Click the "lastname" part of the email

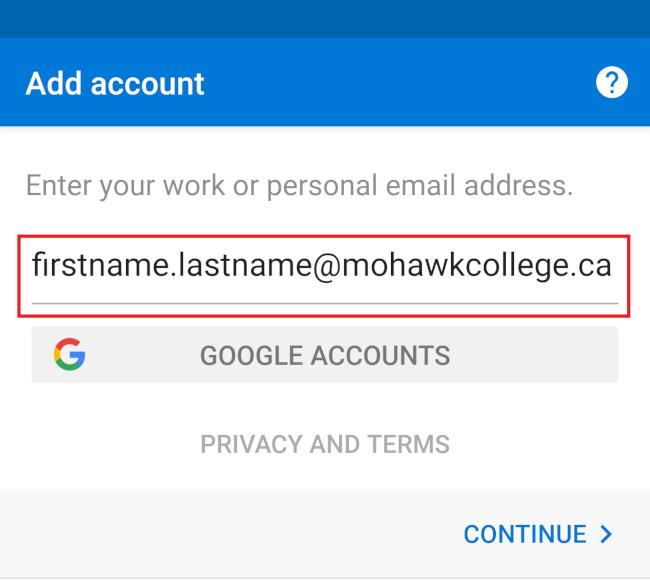[223, 266]
